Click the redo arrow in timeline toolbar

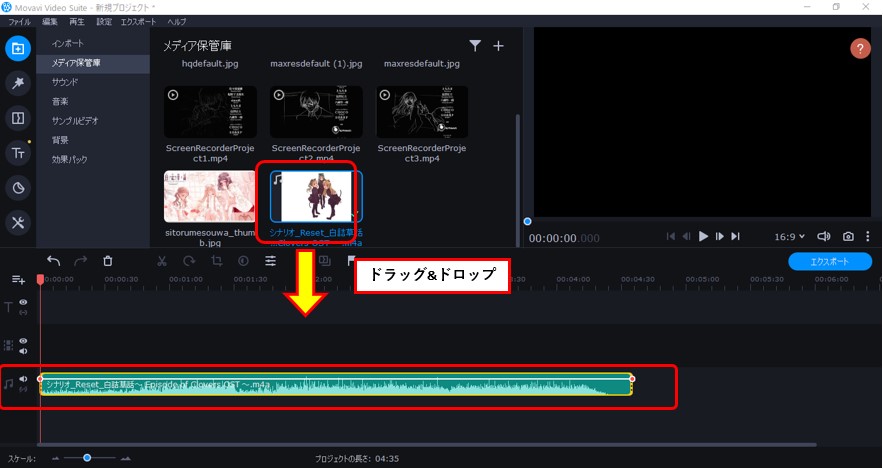point(81,261)
